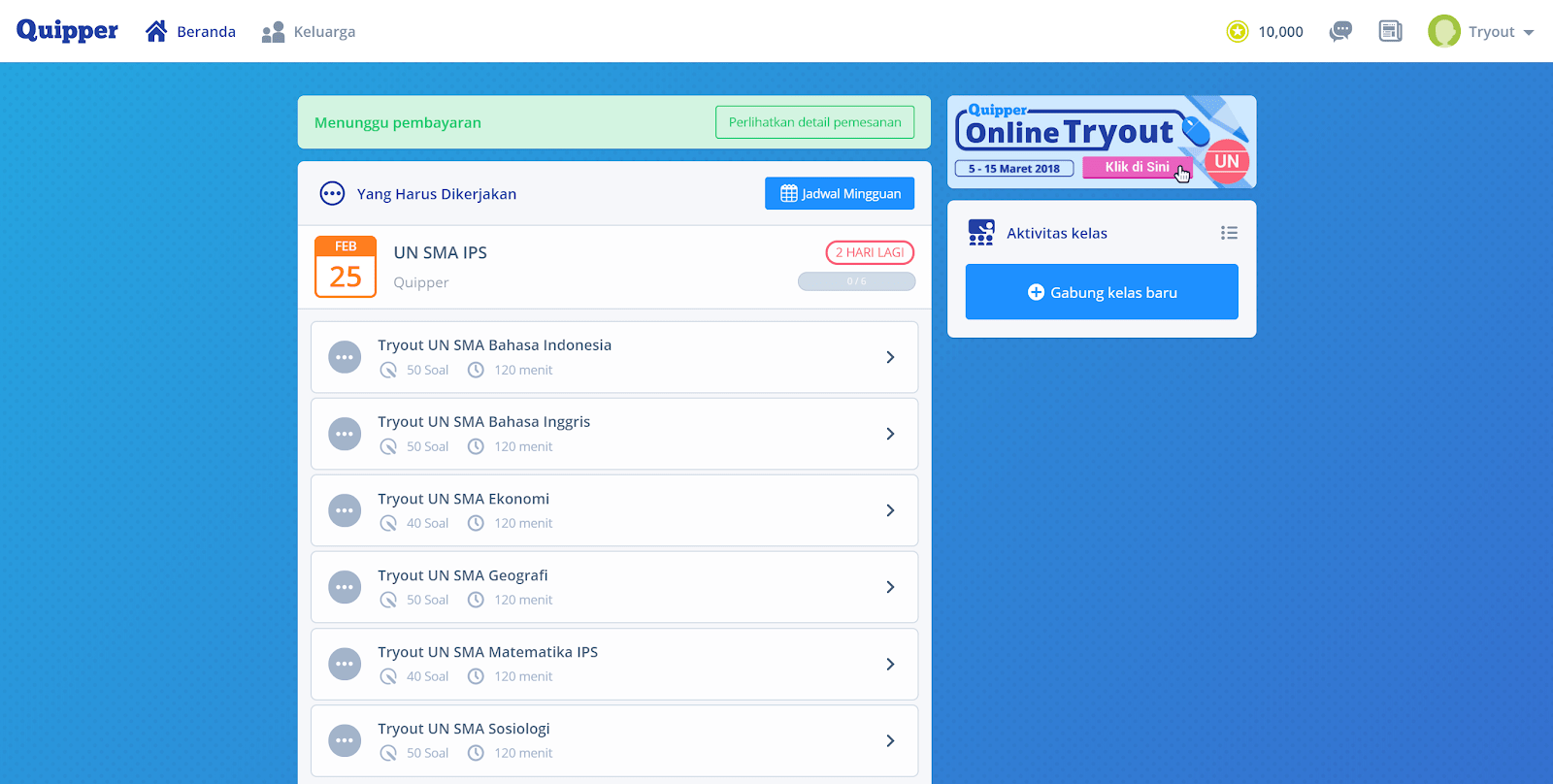Click the Tryout user avatar
1553x784 pixels.
point(1443,31)
